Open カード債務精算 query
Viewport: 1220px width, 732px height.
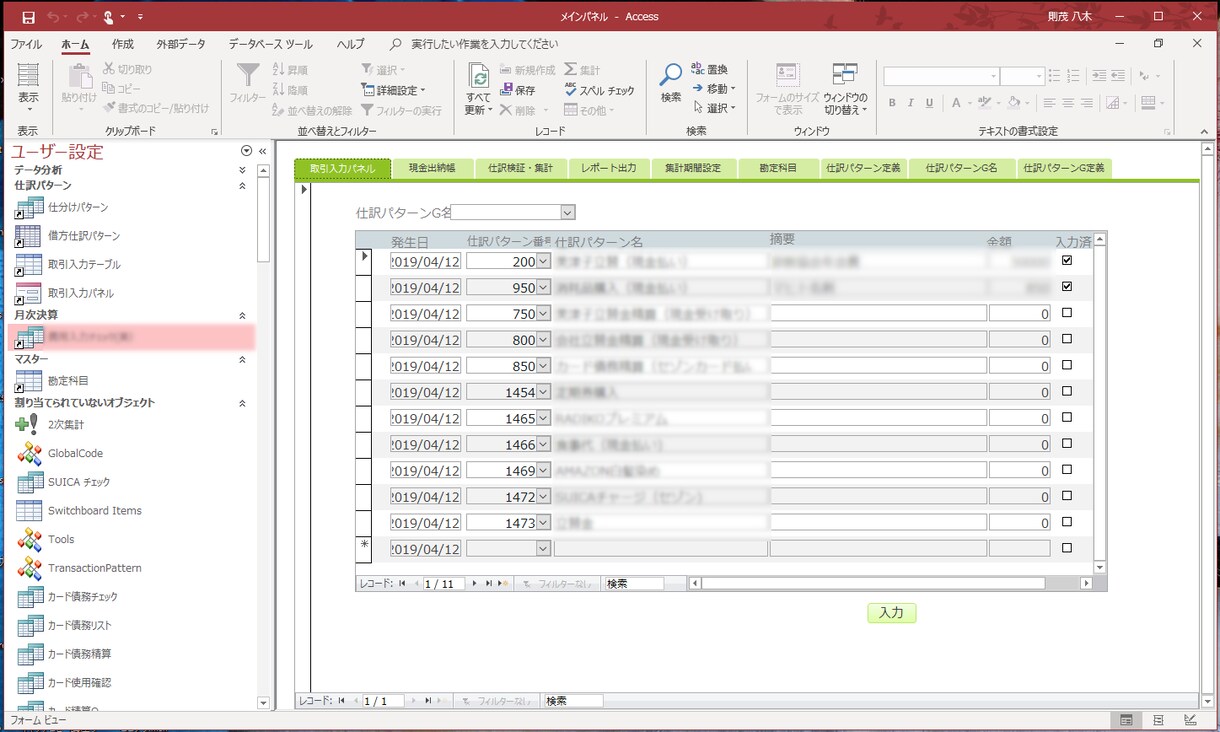64,654
